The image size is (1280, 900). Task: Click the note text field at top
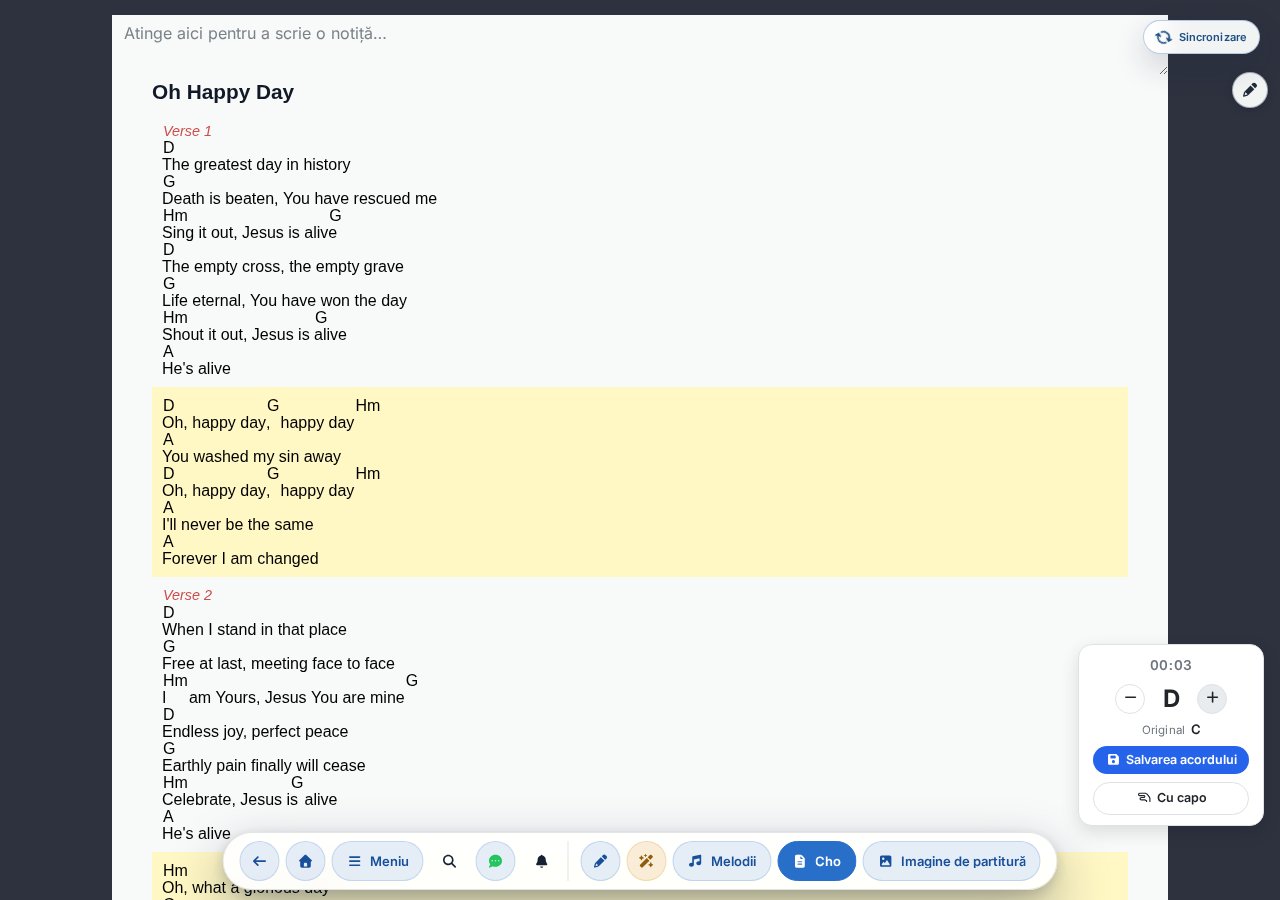640,45
